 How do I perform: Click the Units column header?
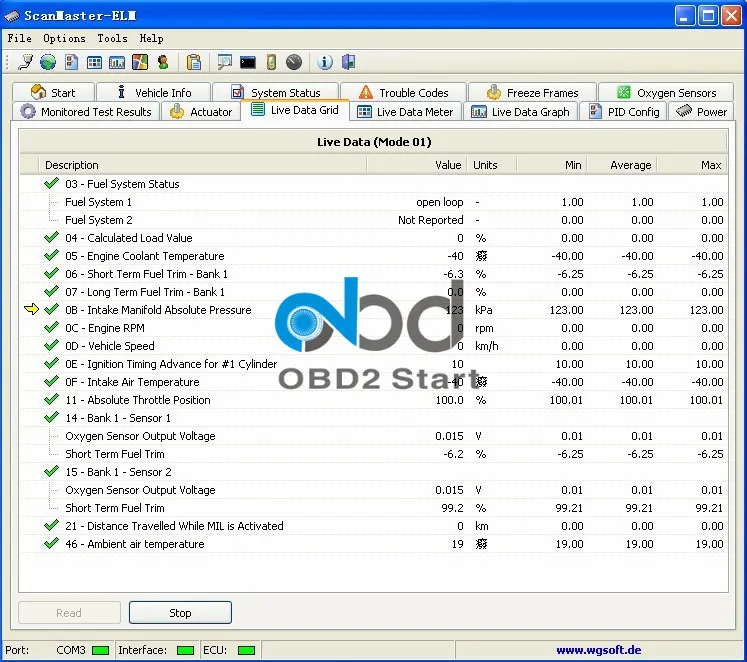pyautogui.click(x=492, y=165)
